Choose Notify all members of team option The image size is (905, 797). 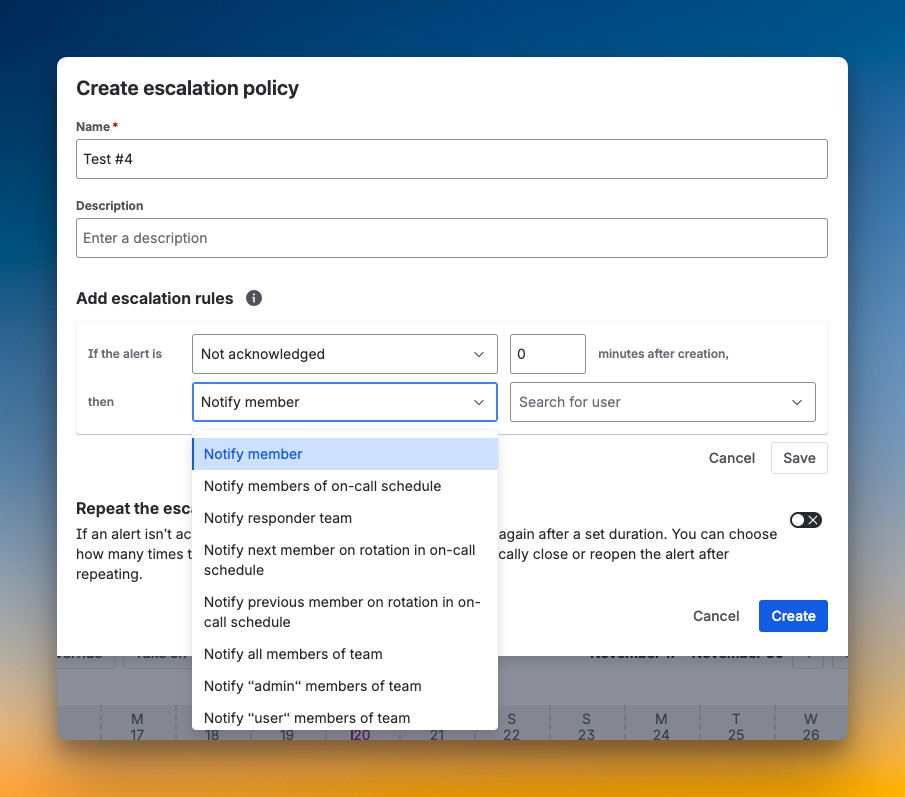tap(292, 654)
